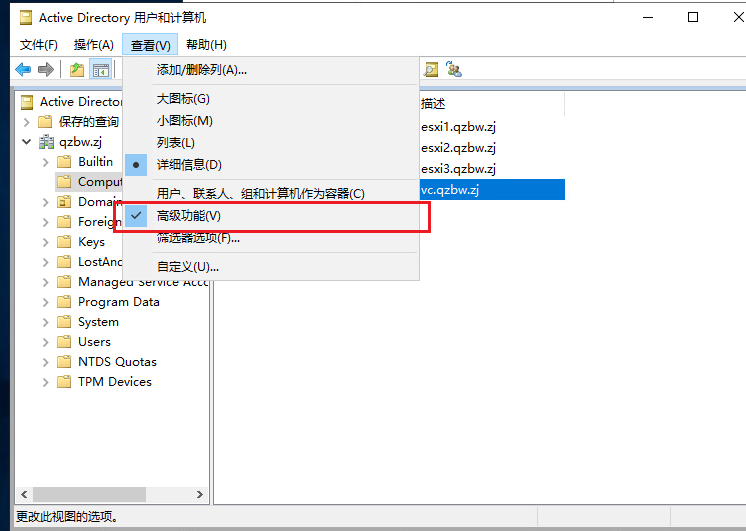Click the Find objects toolbar icon

[432, 69]
